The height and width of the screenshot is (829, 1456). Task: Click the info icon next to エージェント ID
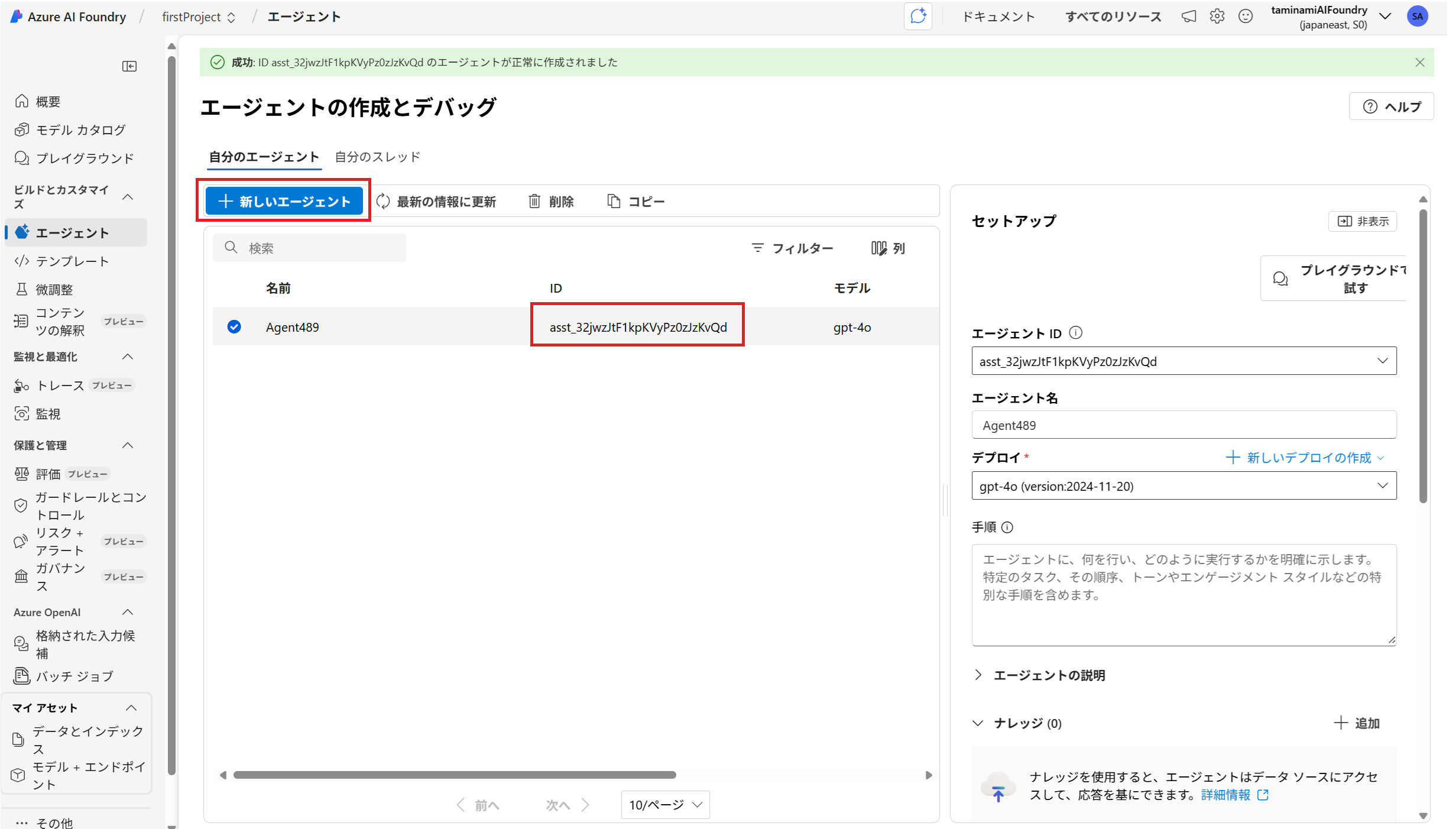tap(1076, 333)
